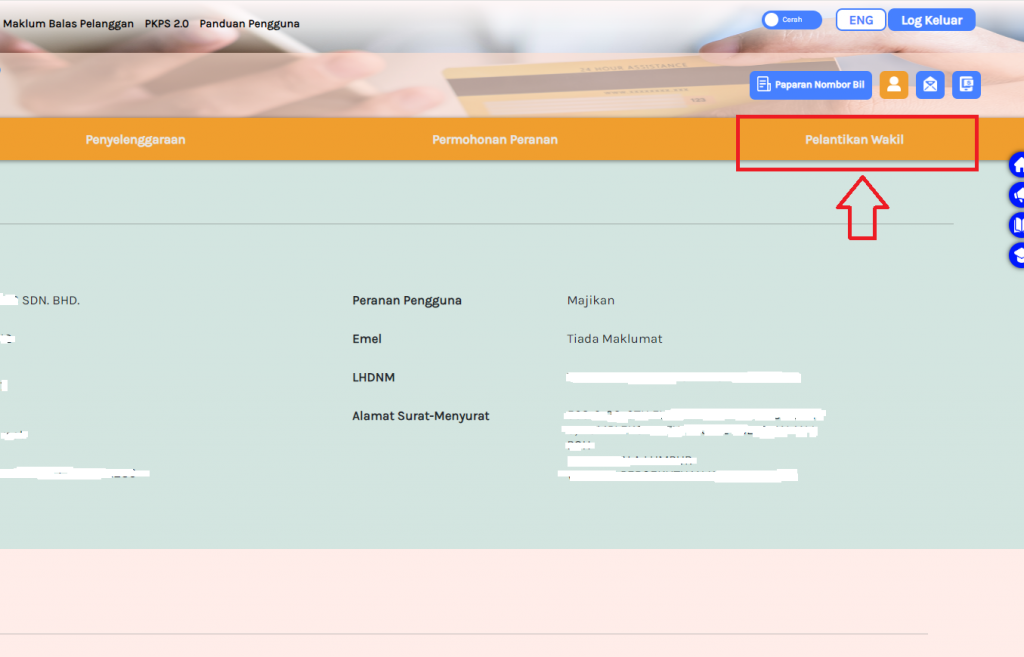This screenshot has width=1024, height=657.
Task: Click the mobile e-billing icon in the header
Action: point(966,85)
